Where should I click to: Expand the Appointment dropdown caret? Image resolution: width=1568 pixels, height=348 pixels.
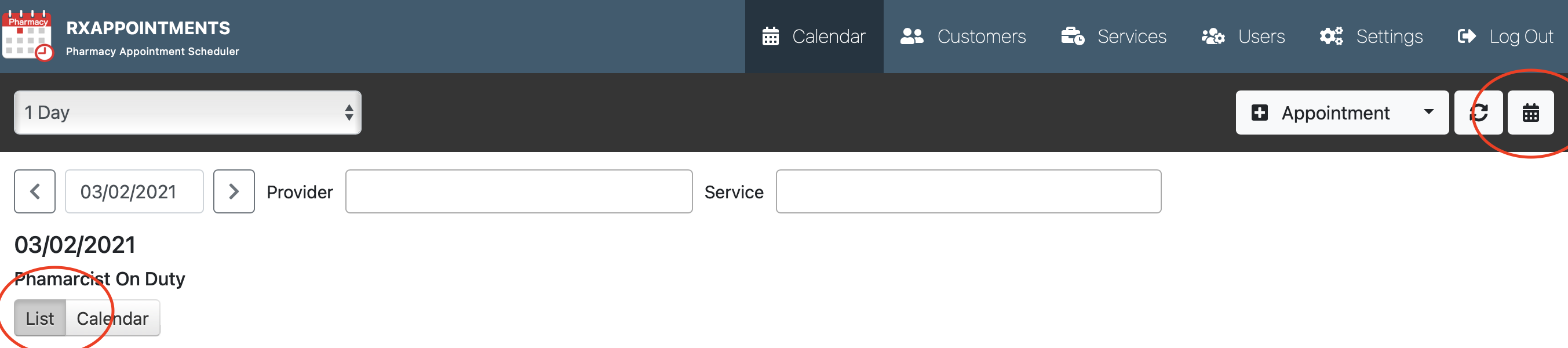1428,112
